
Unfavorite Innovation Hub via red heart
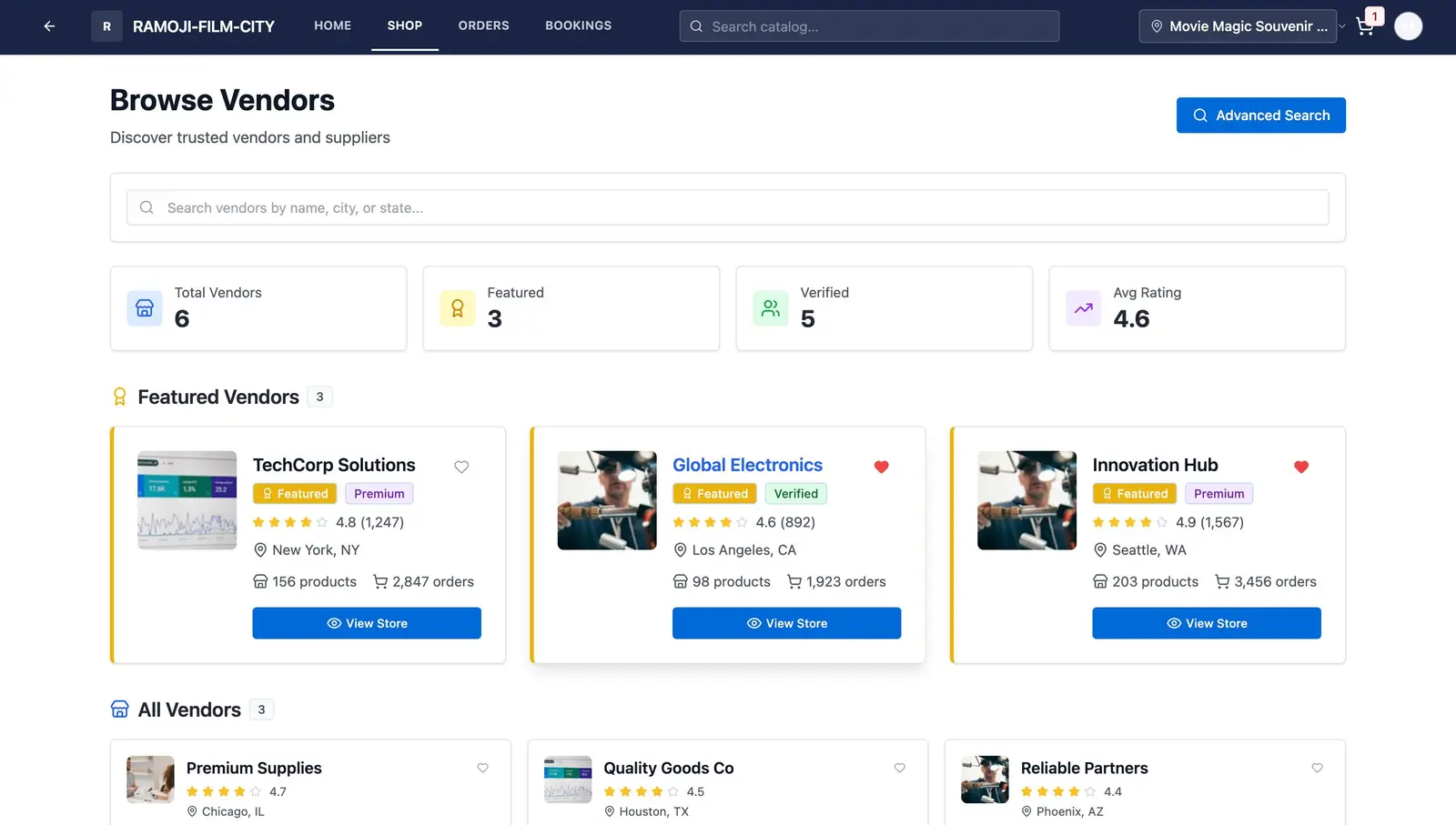pos(1301,467)
